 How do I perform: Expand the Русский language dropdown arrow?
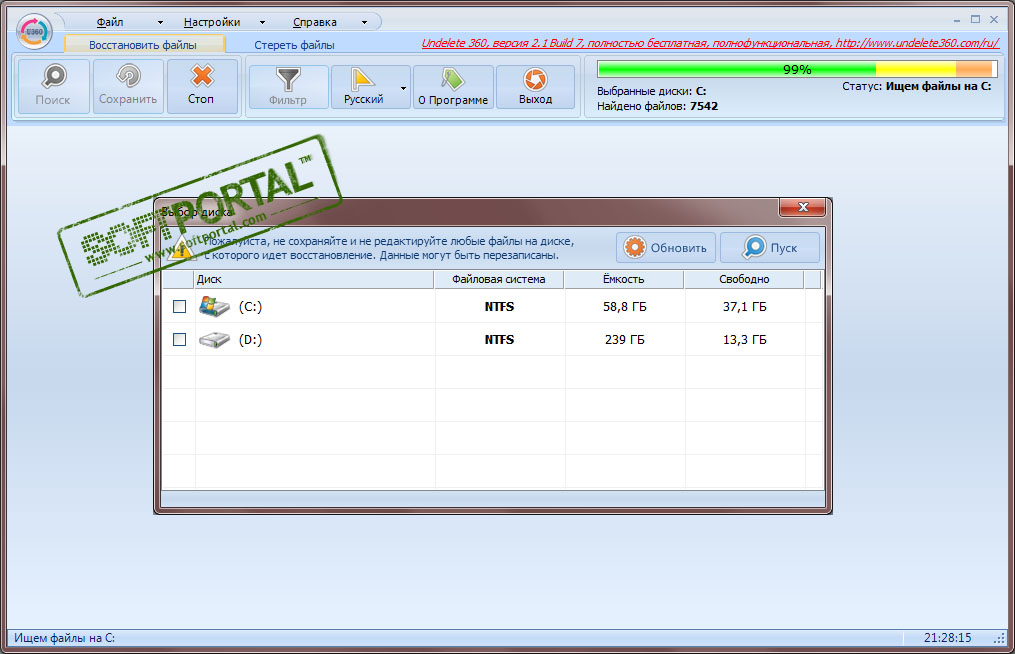pyautogui.click(x=403, y=87)
